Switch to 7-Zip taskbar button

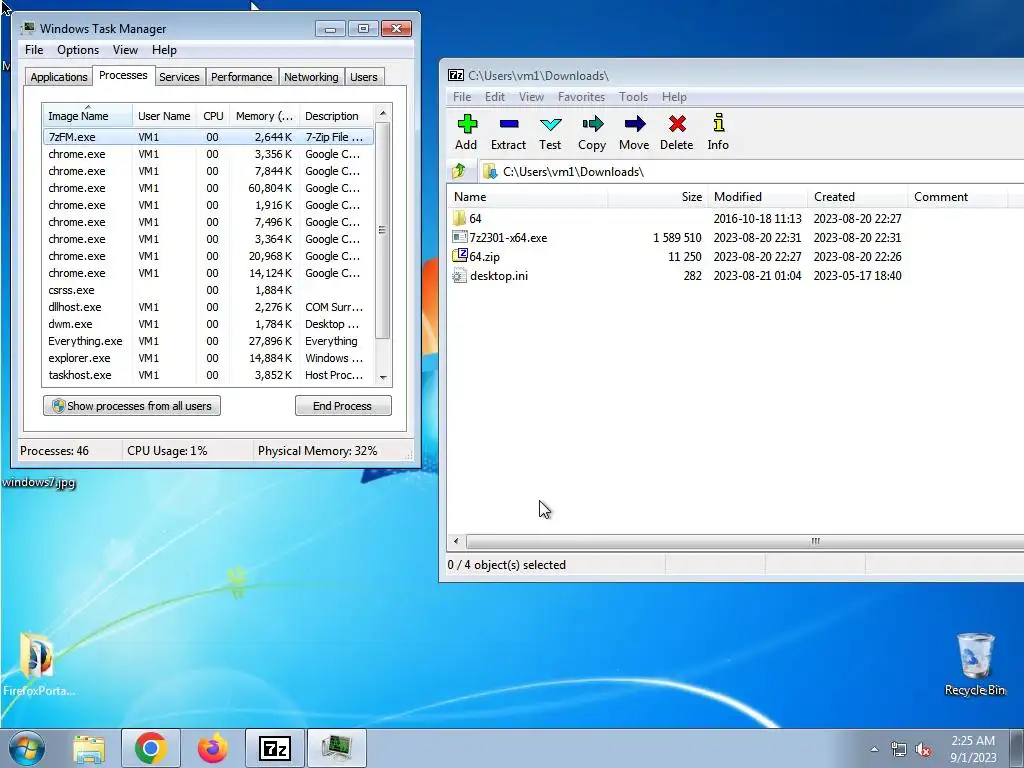[x=275, y=748]
